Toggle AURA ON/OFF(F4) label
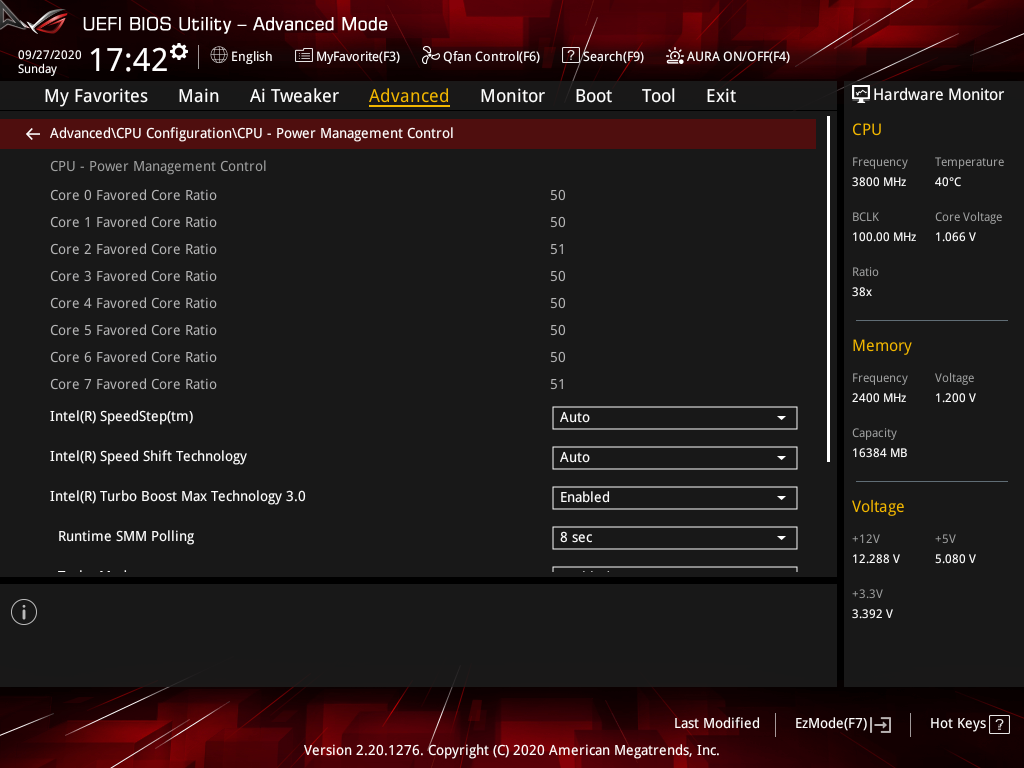Image resolution: width=1024 pixels, height=768 pixels. tap(738, 57)
